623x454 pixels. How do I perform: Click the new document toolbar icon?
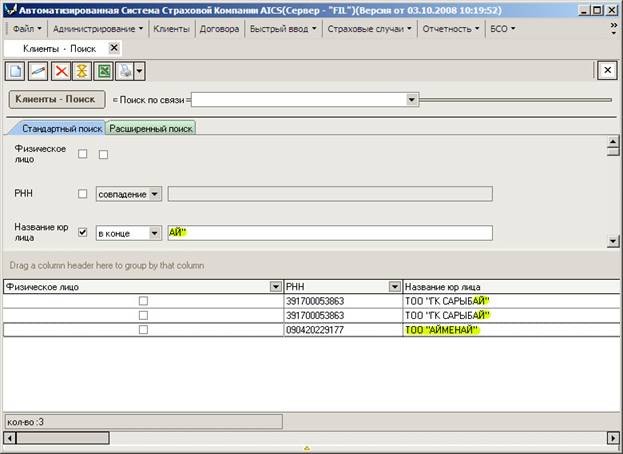[15, 70]
